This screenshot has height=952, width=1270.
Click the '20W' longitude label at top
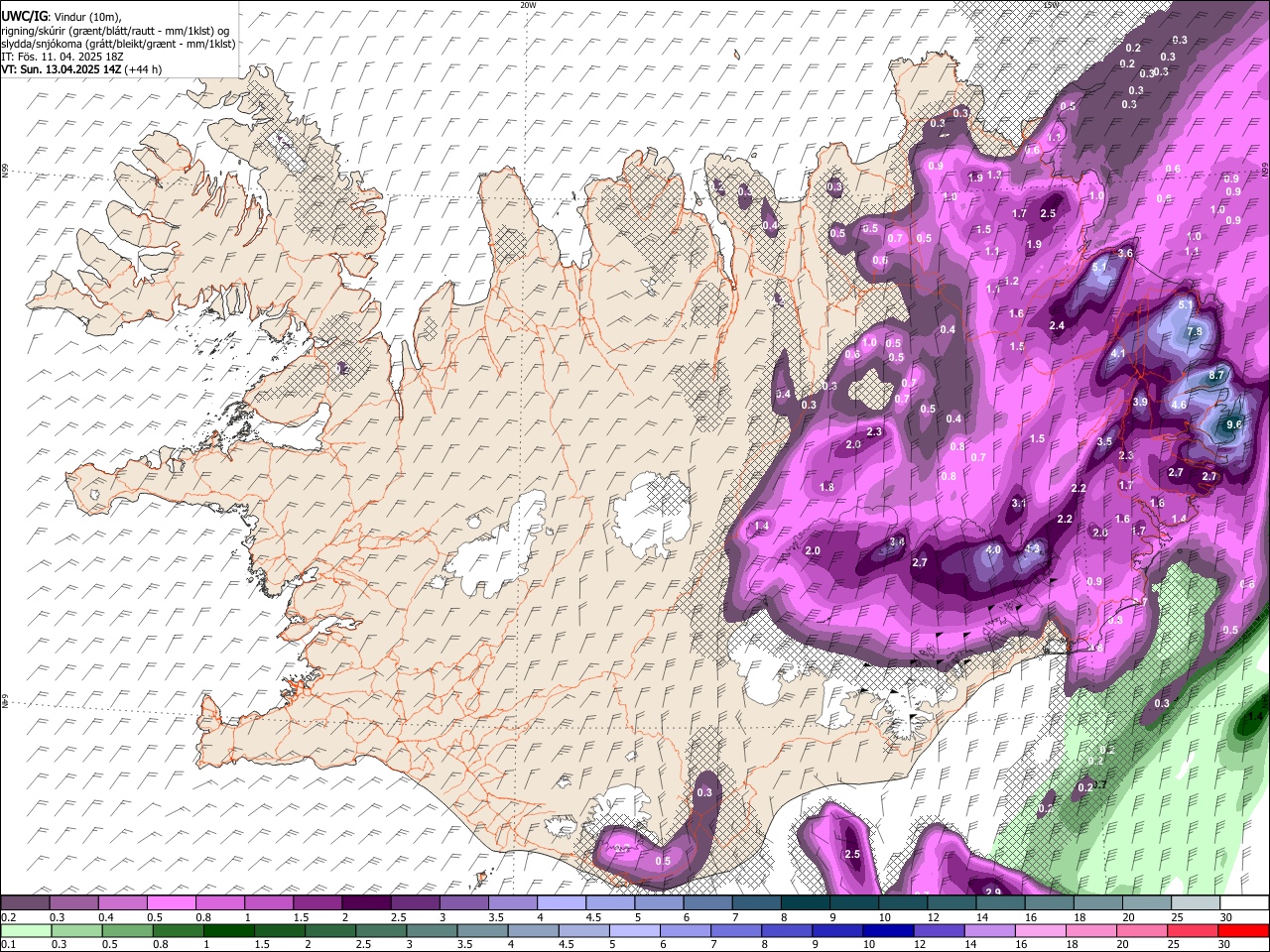point(528,5)
